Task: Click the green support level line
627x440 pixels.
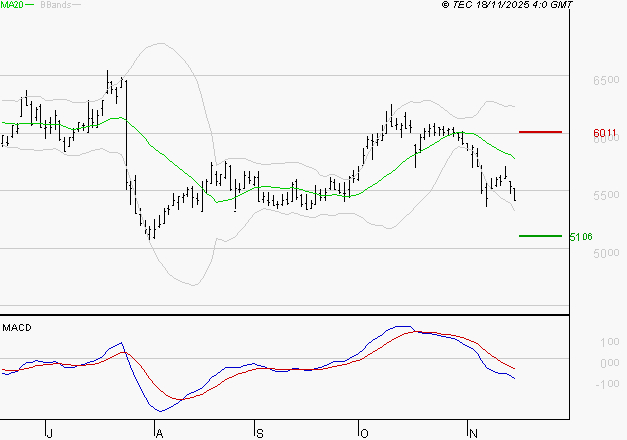Action: point(540,236)
